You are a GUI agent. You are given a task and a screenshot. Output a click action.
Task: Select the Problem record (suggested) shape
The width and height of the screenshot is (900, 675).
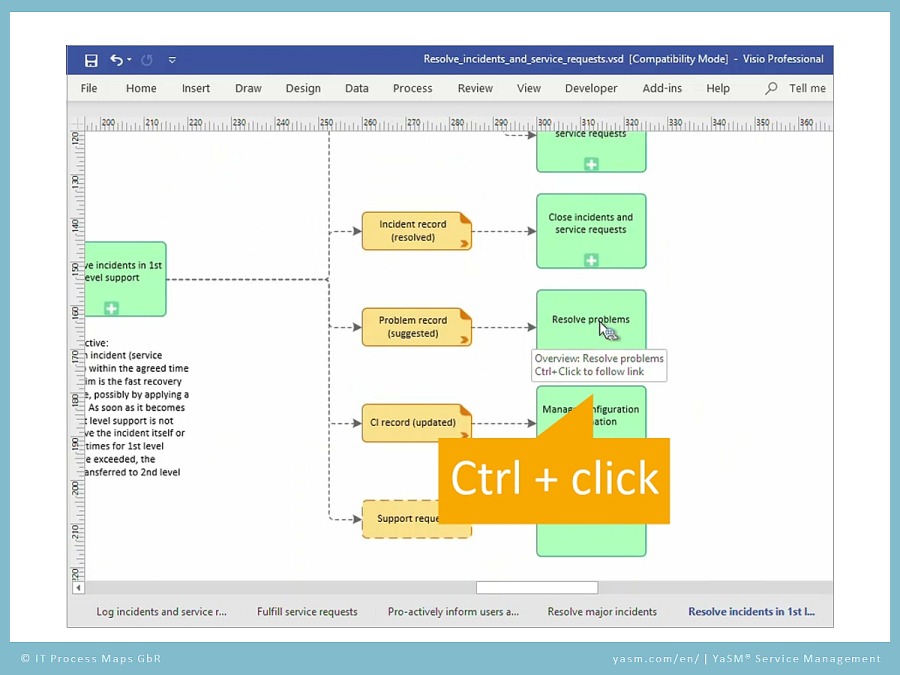[416, 327]
